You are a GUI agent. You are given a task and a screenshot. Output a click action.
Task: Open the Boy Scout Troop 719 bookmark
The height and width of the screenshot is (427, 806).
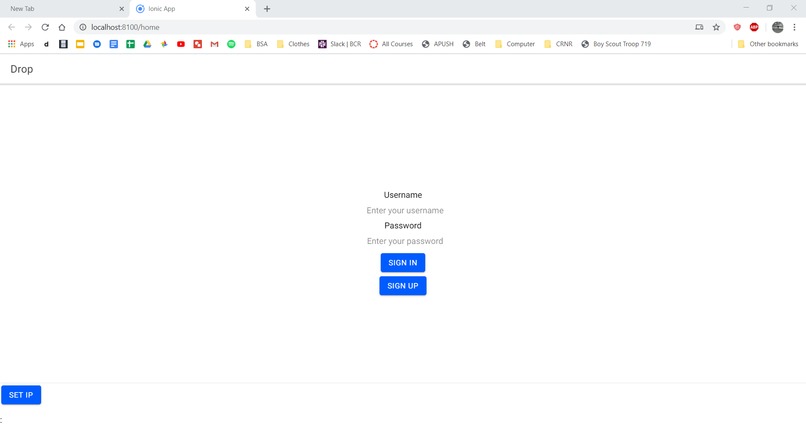pyautogui.click(x=616, y=44)
